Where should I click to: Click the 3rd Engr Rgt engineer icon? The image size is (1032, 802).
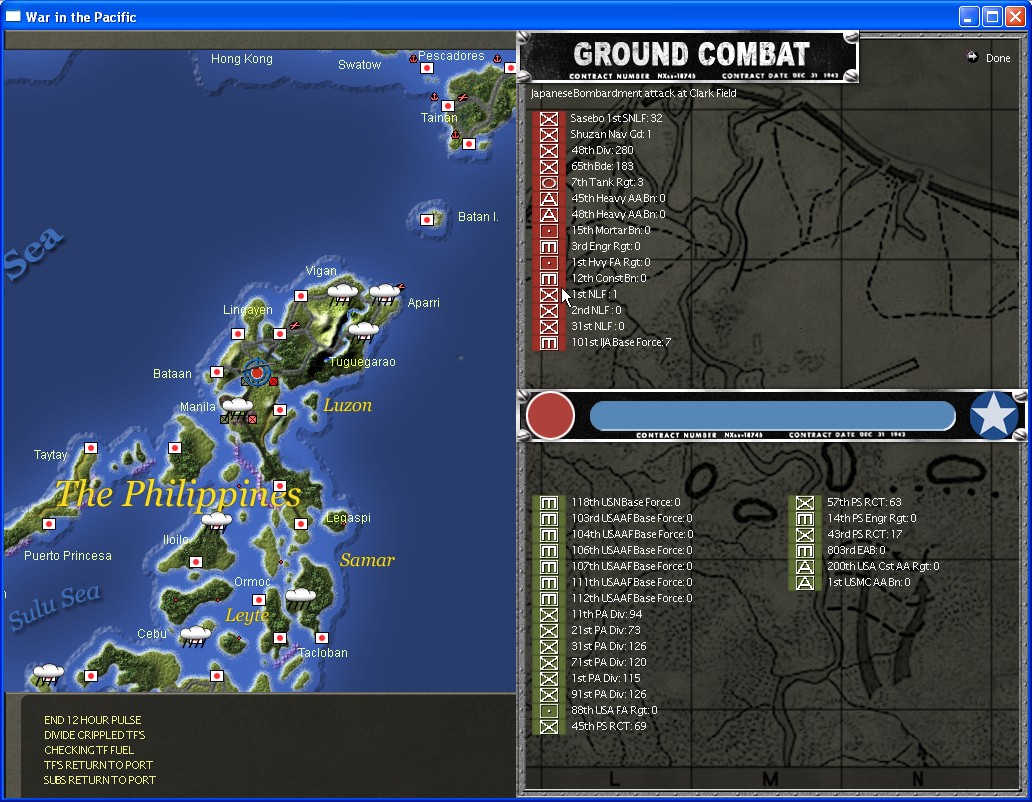(549, 247)
